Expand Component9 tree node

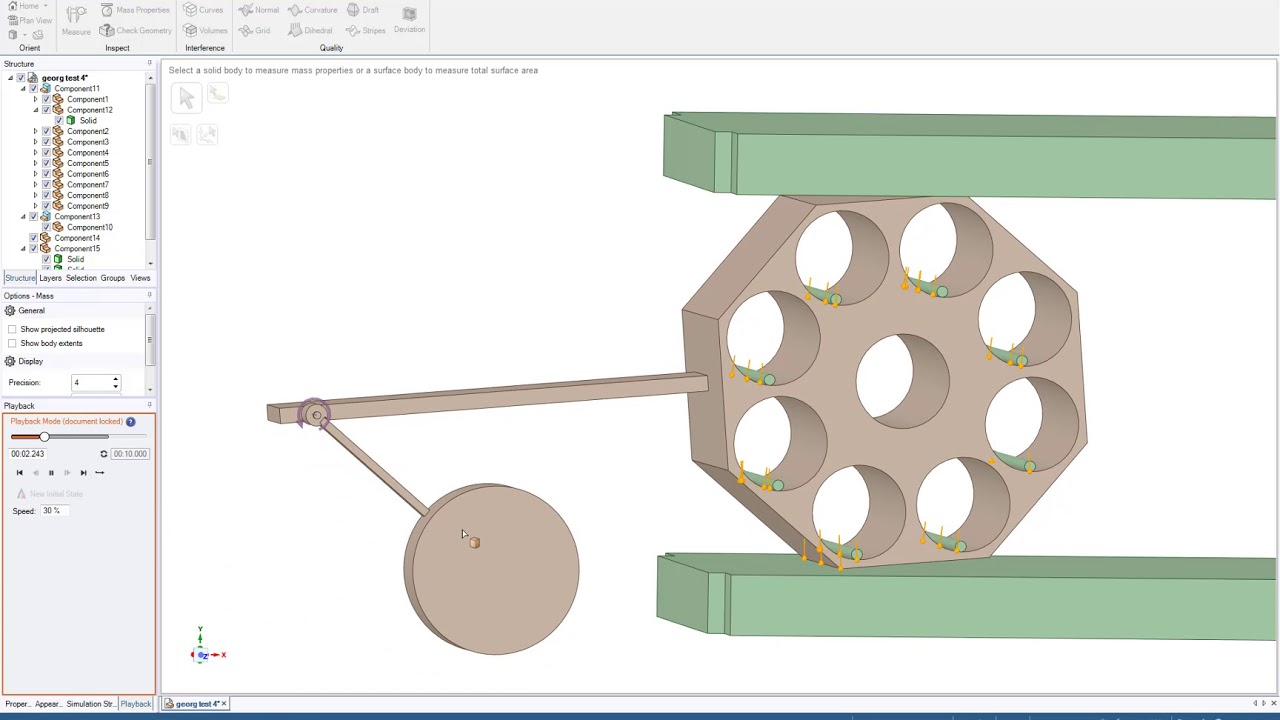(x=35, y=206)
